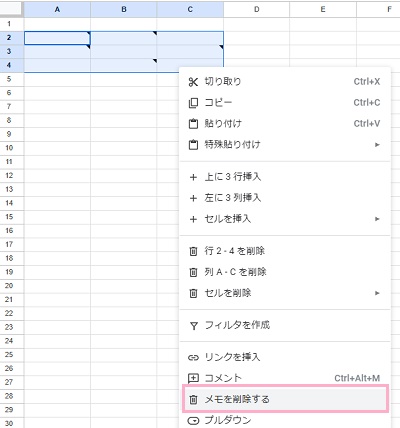Image resolution: width=400 pixels, height=428 pixels.
Task: Expand the 特殊貼り付け submenu arrow
Action: (x=377, y=145)
